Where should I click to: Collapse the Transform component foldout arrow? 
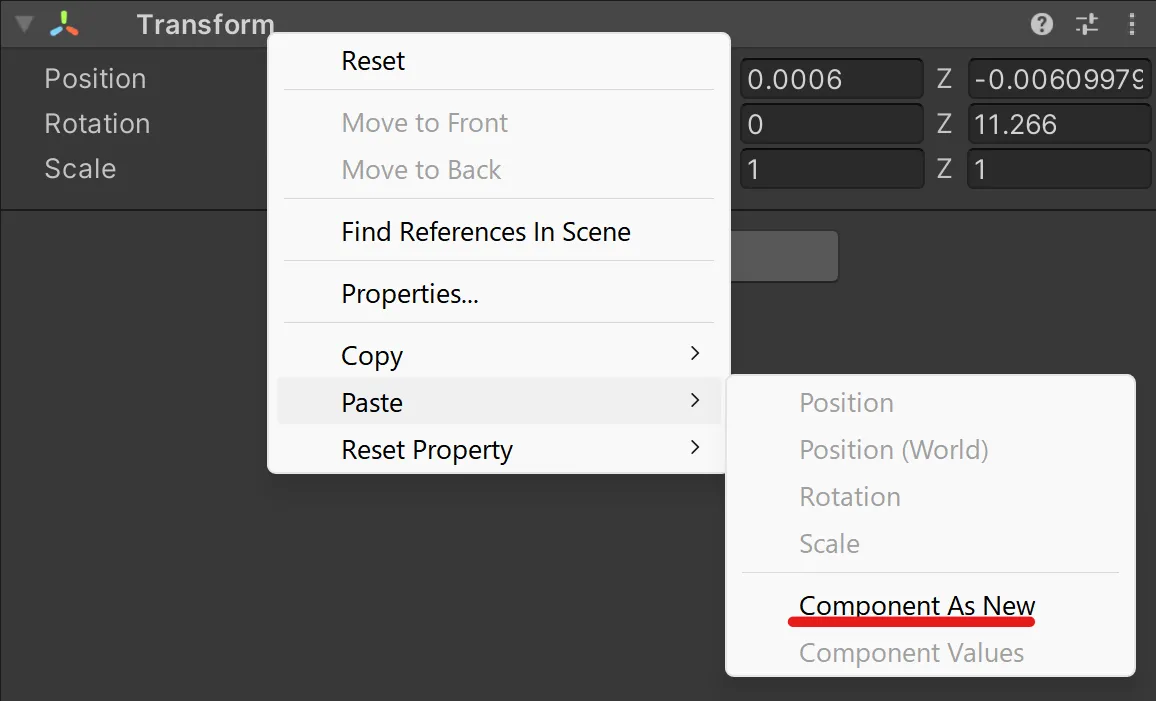[24, 24]
